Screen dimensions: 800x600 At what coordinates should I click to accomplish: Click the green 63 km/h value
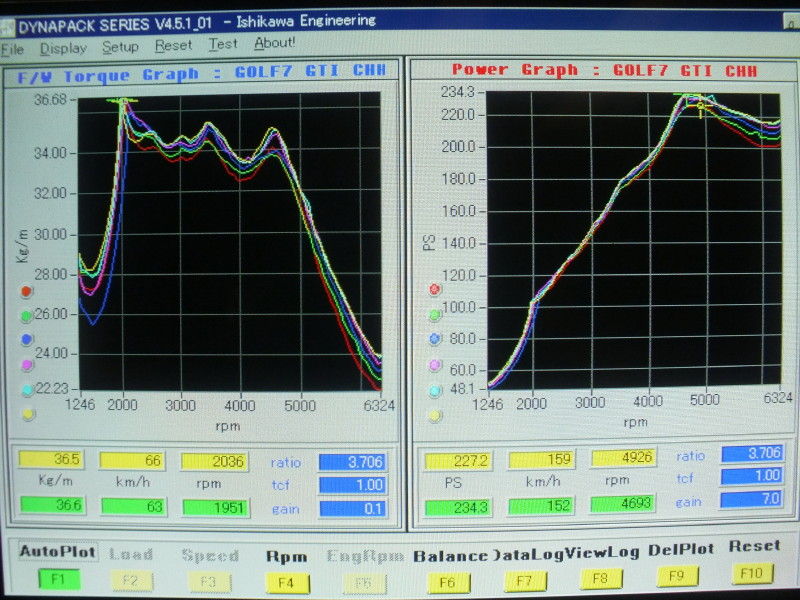[x=133, y=507]
